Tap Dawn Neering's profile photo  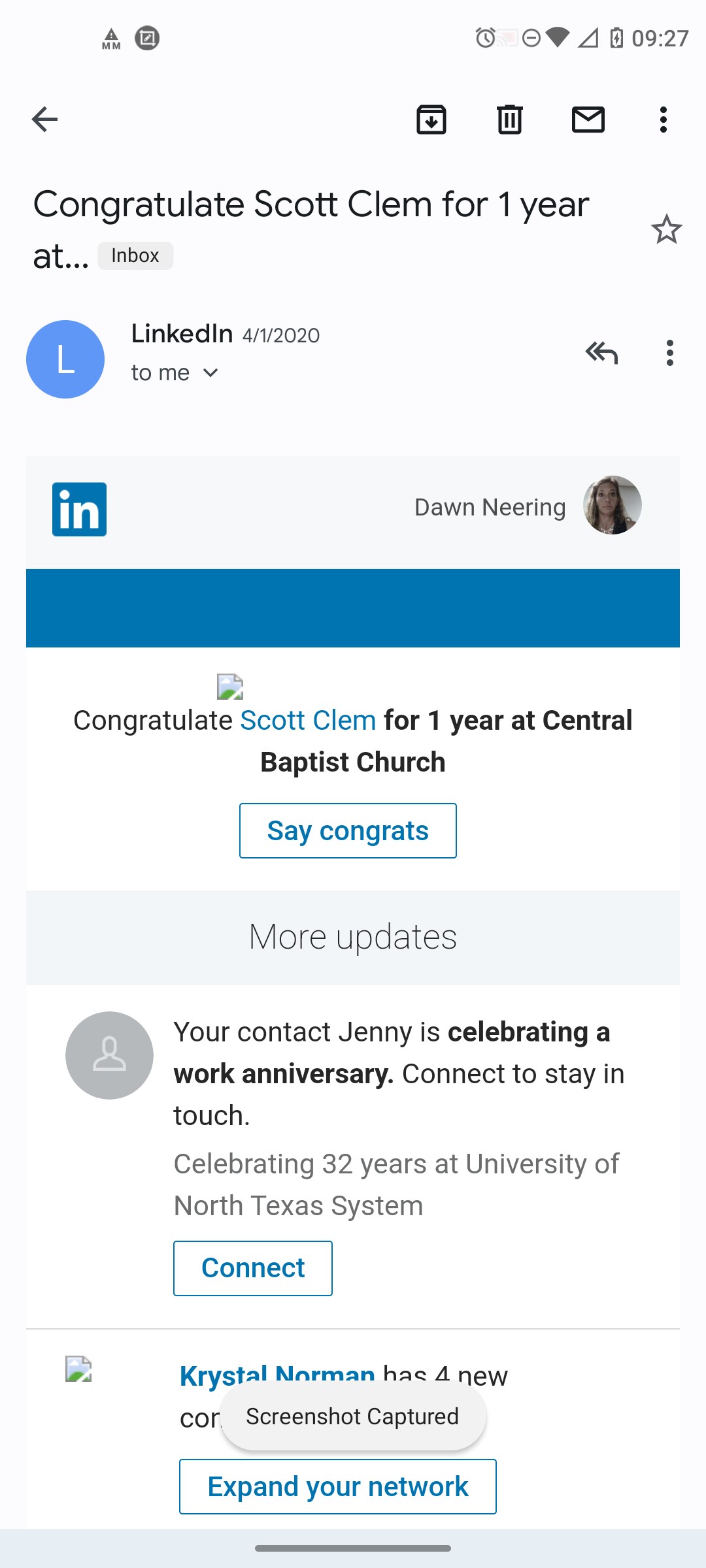point(612,505)
